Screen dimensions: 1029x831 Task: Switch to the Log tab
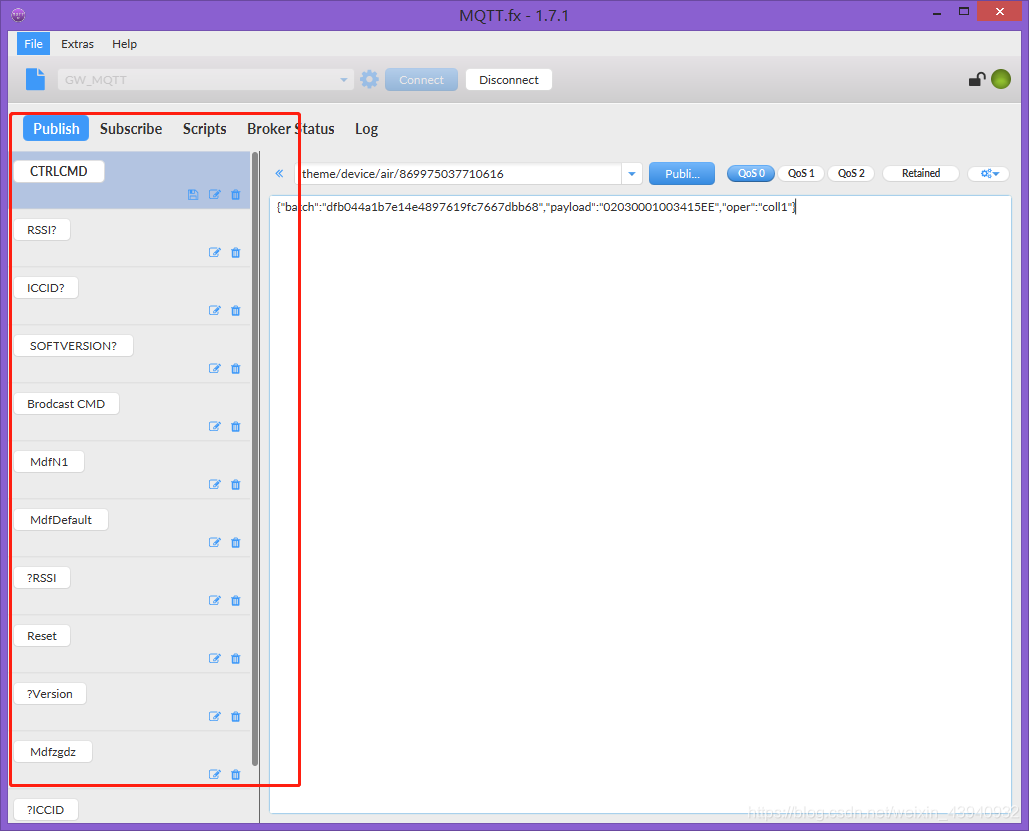click(366, 129)
